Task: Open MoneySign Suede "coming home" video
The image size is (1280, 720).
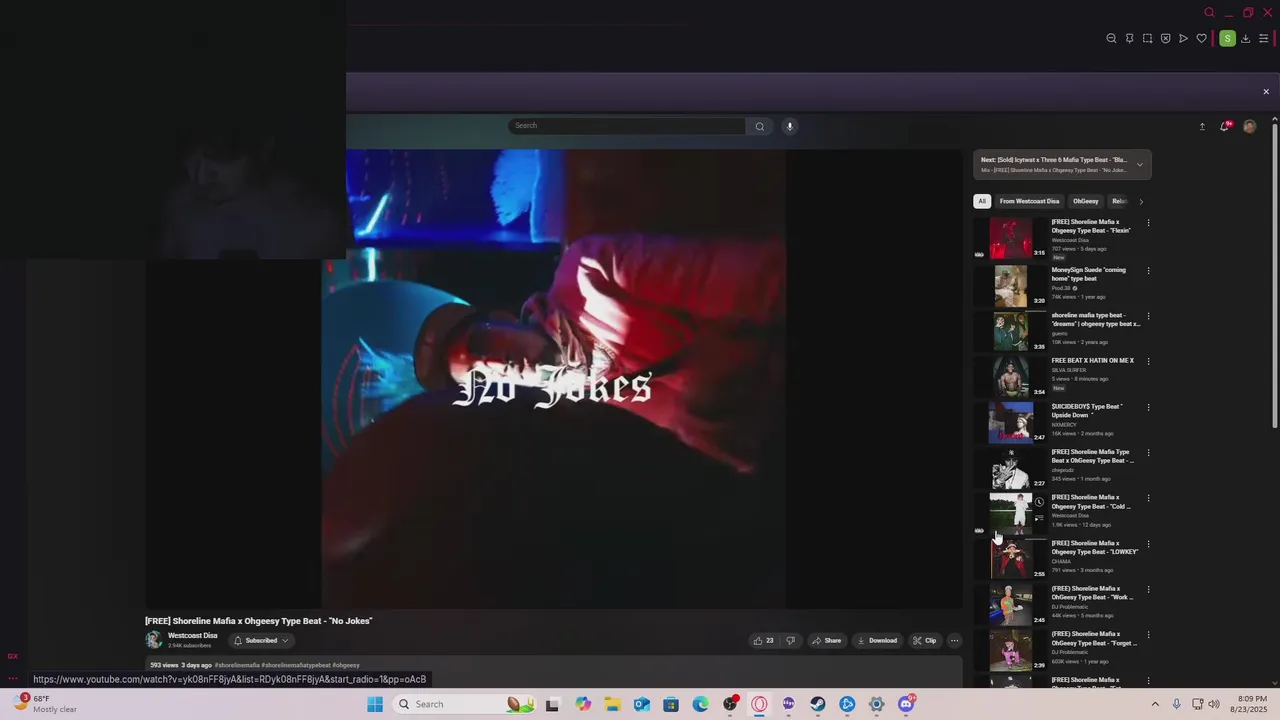Action: point(1011,284)
